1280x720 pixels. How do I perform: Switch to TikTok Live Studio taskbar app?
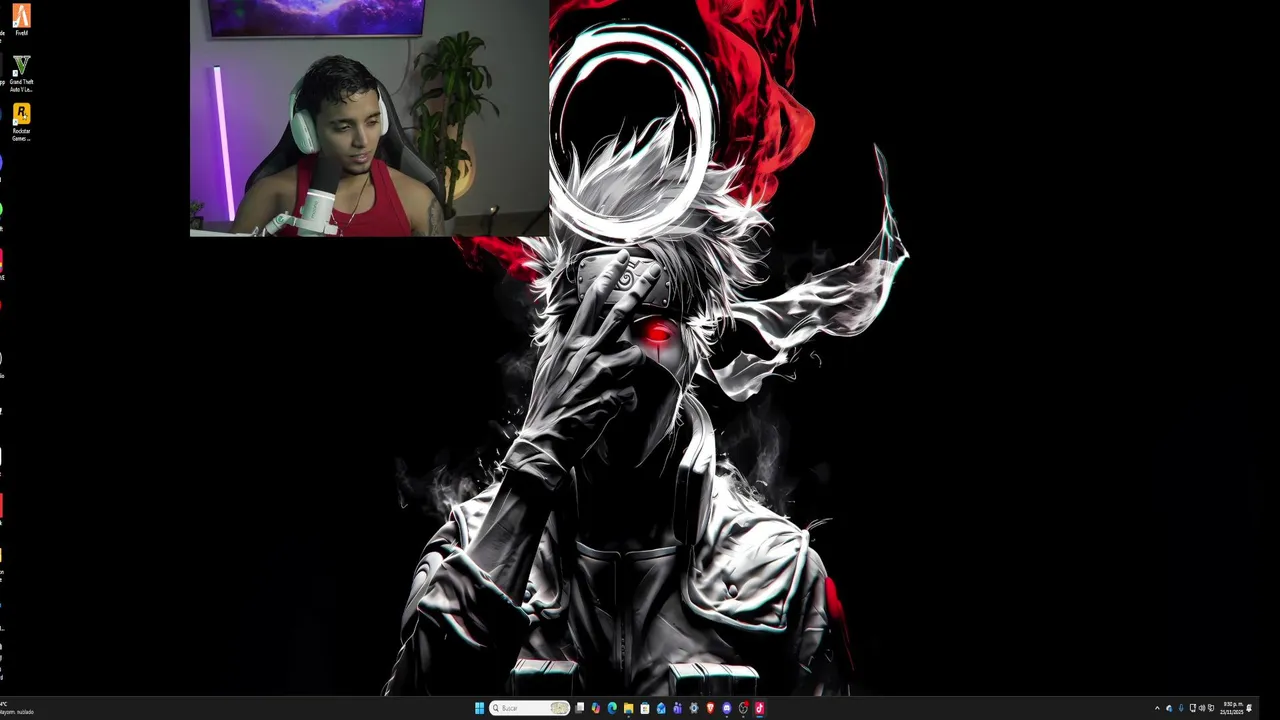(760, 708)
